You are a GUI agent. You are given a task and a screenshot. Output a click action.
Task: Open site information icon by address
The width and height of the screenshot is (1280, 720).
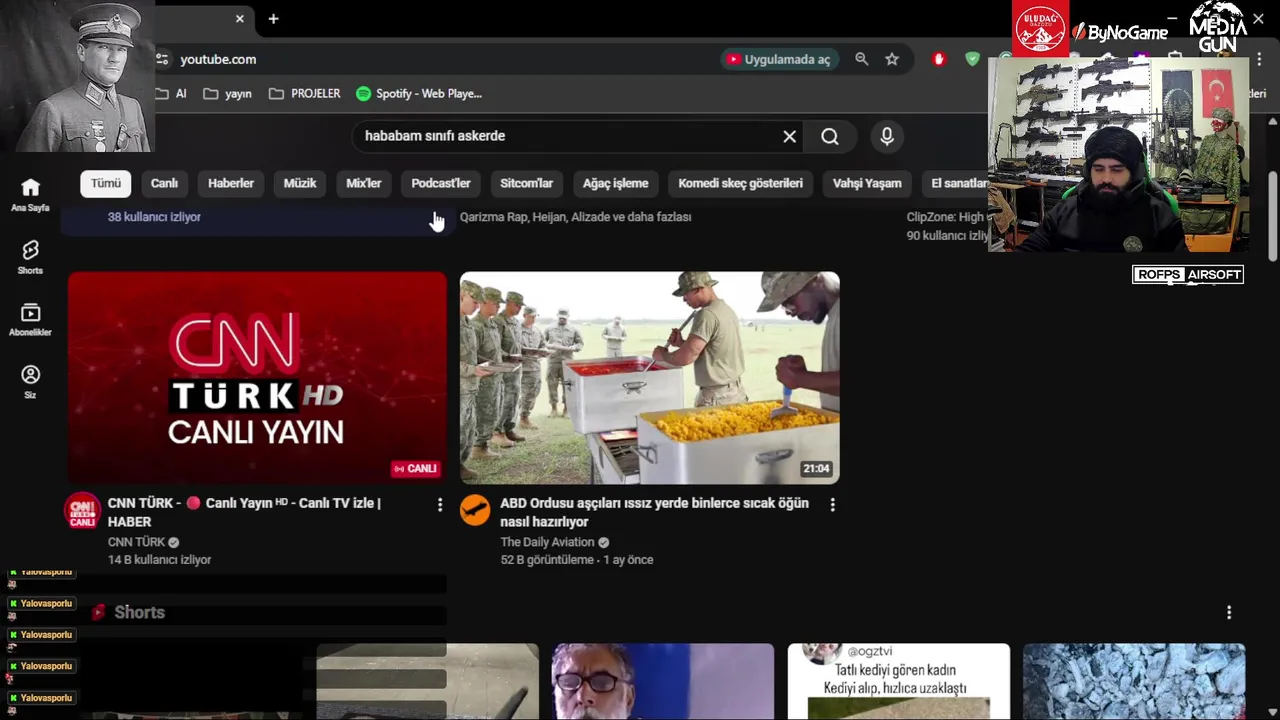click(163, 59)
